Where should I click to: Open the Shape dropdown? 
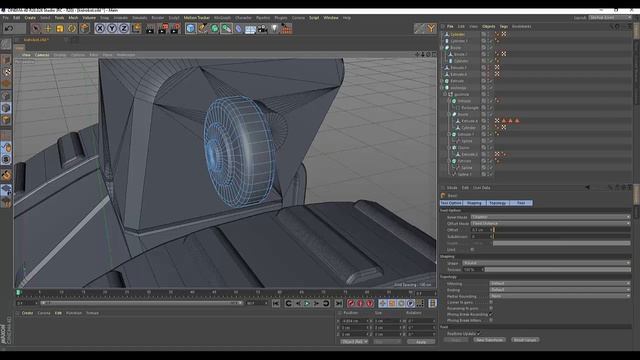tap(546, 263)
